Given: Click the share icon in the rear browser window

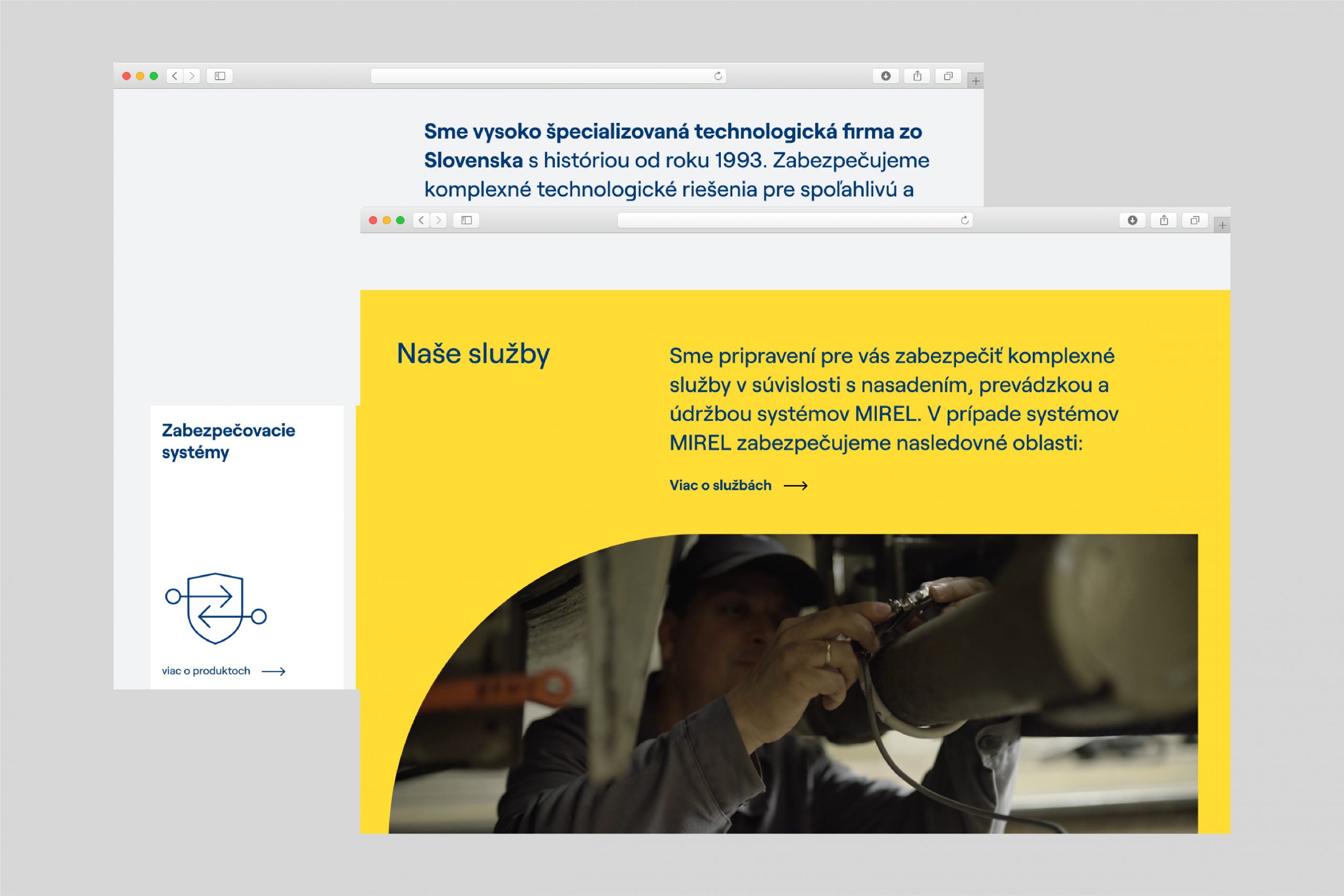Looking at the screenshot, I should point(917,76).
